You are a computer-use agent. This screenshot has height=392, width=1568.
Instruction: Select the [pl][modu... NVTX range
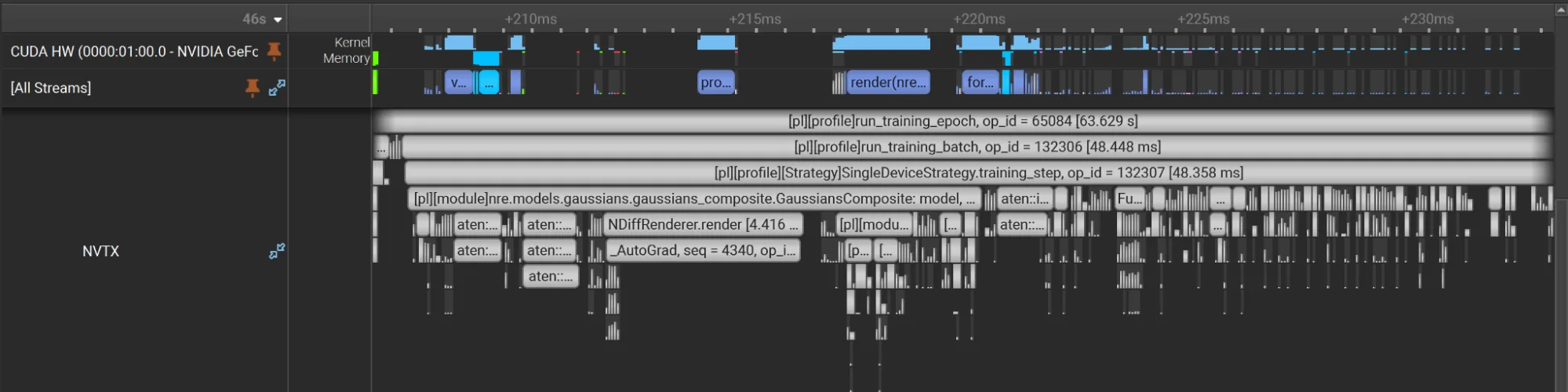875,224
